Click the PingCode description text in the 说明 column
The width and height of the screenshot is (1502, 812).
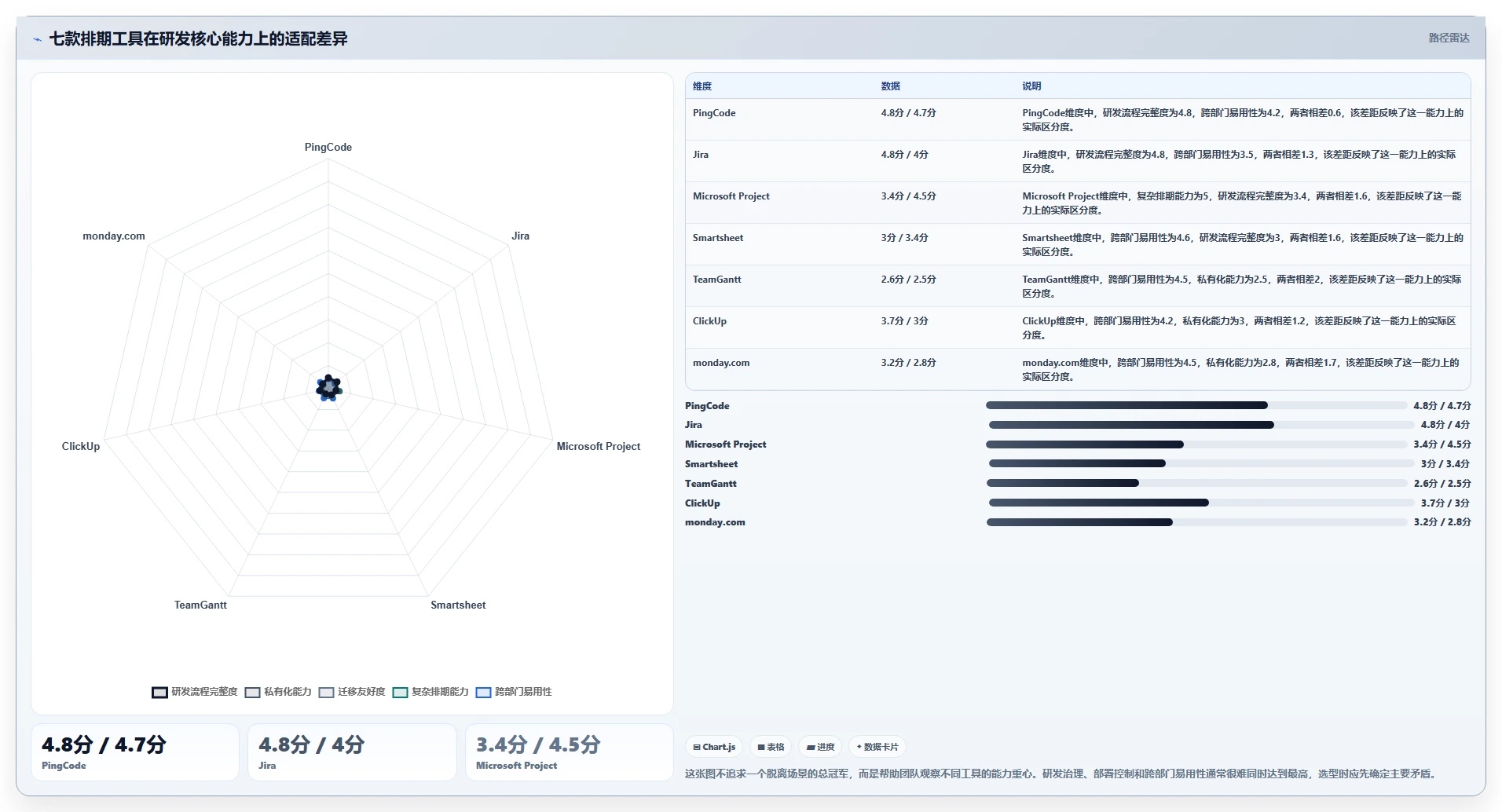pos(1243,120)
